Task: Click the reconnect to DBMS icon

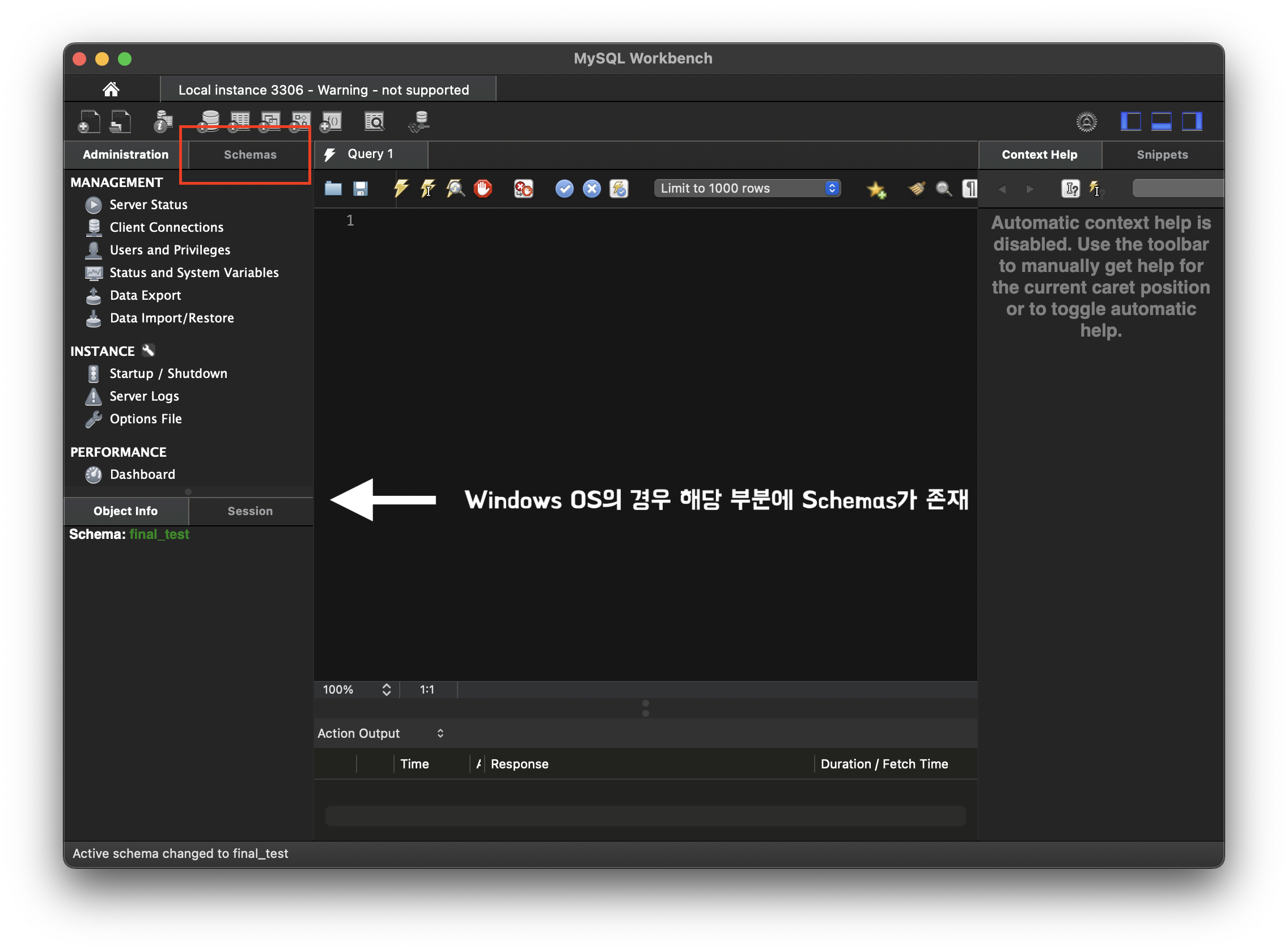Action: coord(419,122)
